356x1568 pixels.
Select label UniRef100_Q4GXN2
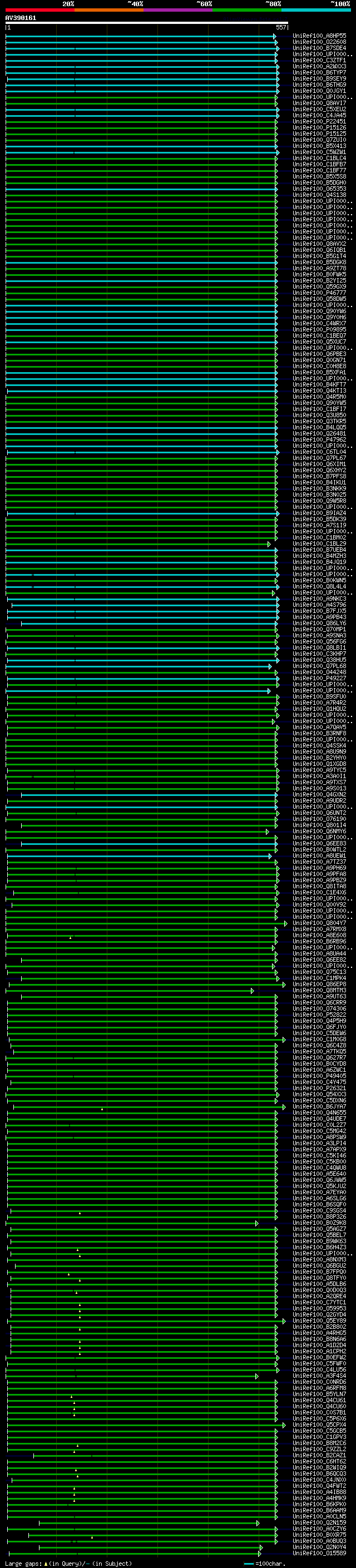click(319, 794)
